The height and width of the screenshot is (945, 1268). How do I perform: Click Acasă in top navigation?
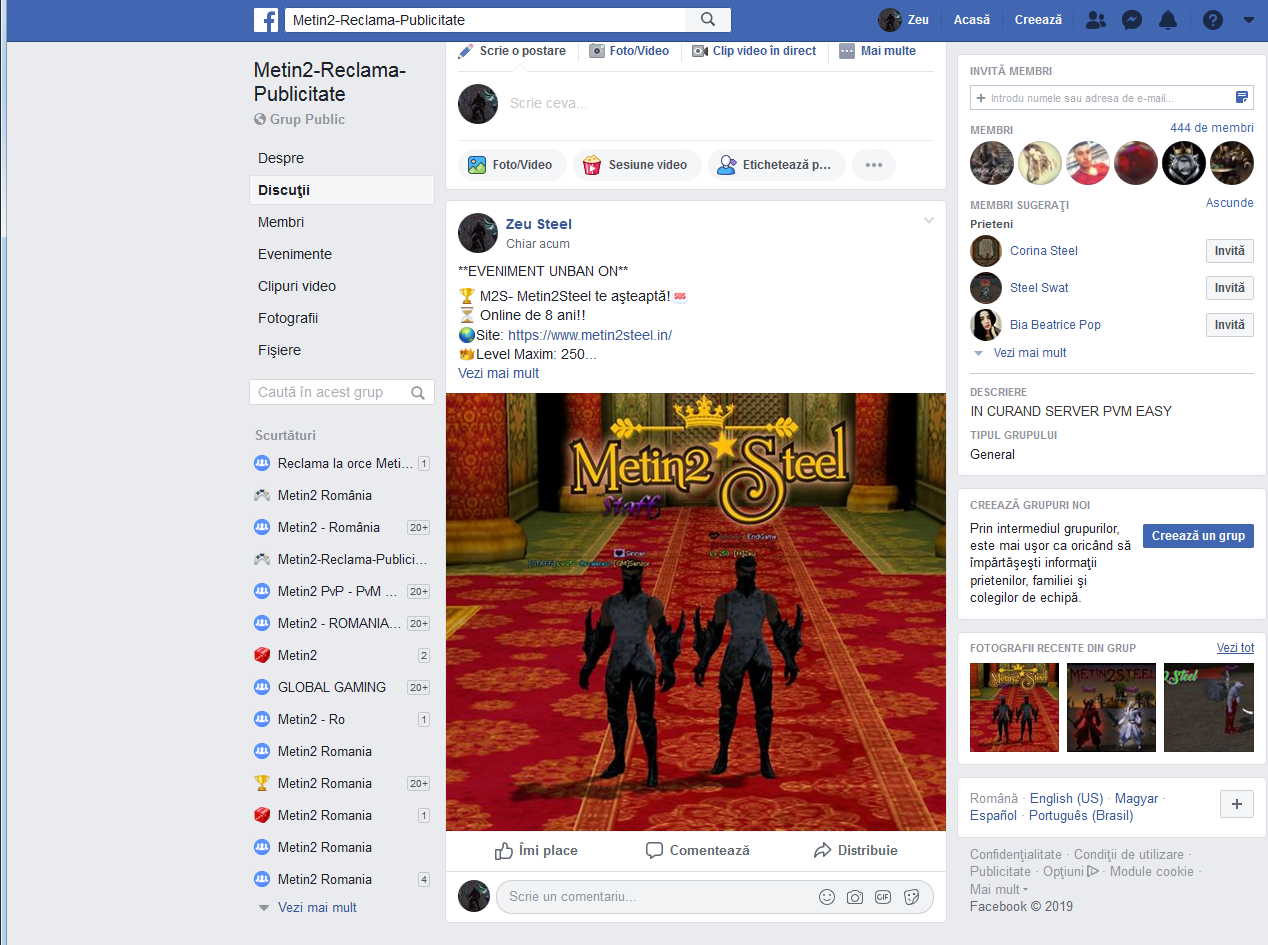[x=972, y=20]
